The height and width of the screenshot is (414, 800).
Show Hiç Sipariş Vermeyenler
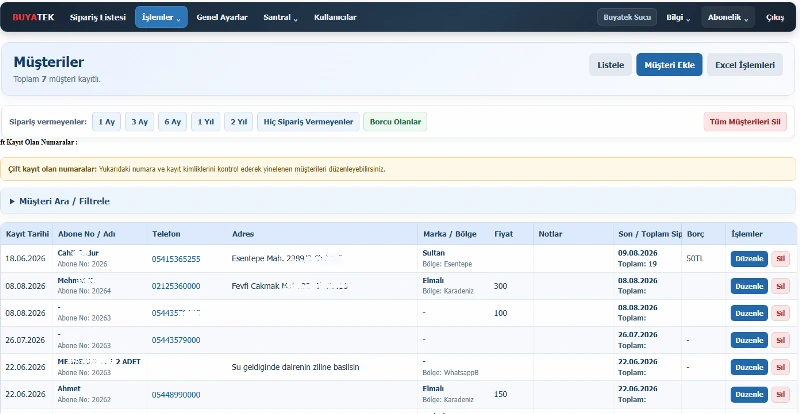[x=308, y=122]
